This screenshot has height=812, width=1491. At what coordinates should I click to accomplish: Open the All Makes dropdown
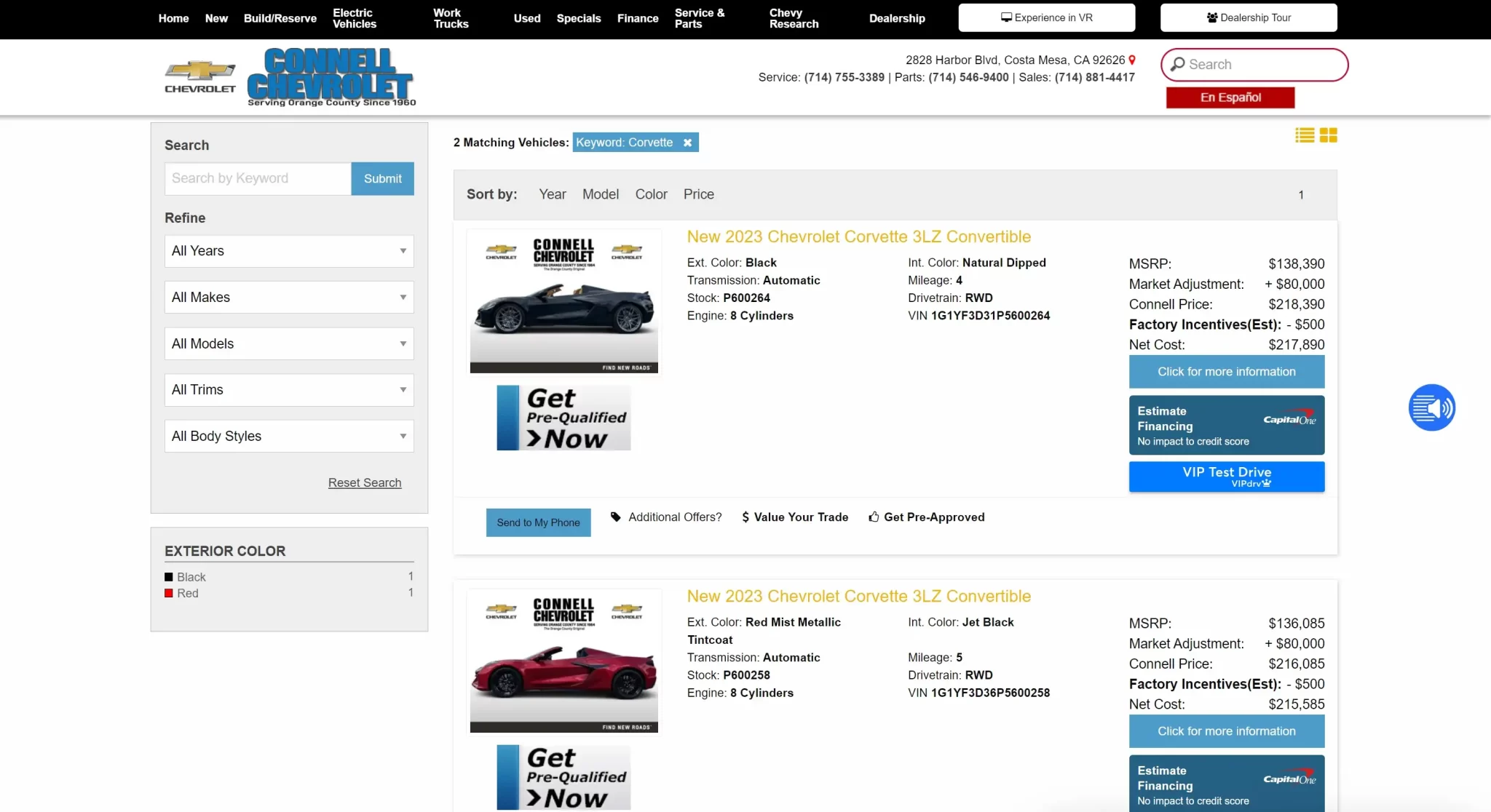click(289, 297)
